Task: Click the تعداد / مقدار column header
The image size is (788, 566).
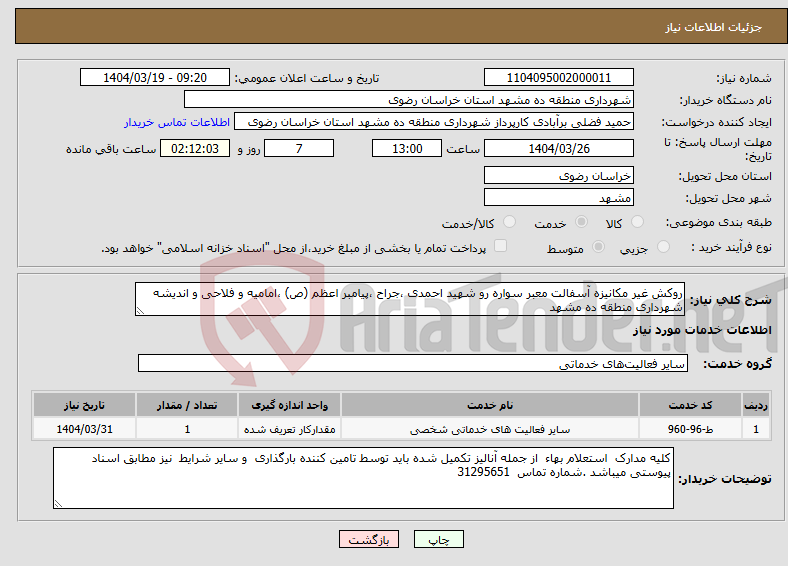Action: (x=186, y=405)
